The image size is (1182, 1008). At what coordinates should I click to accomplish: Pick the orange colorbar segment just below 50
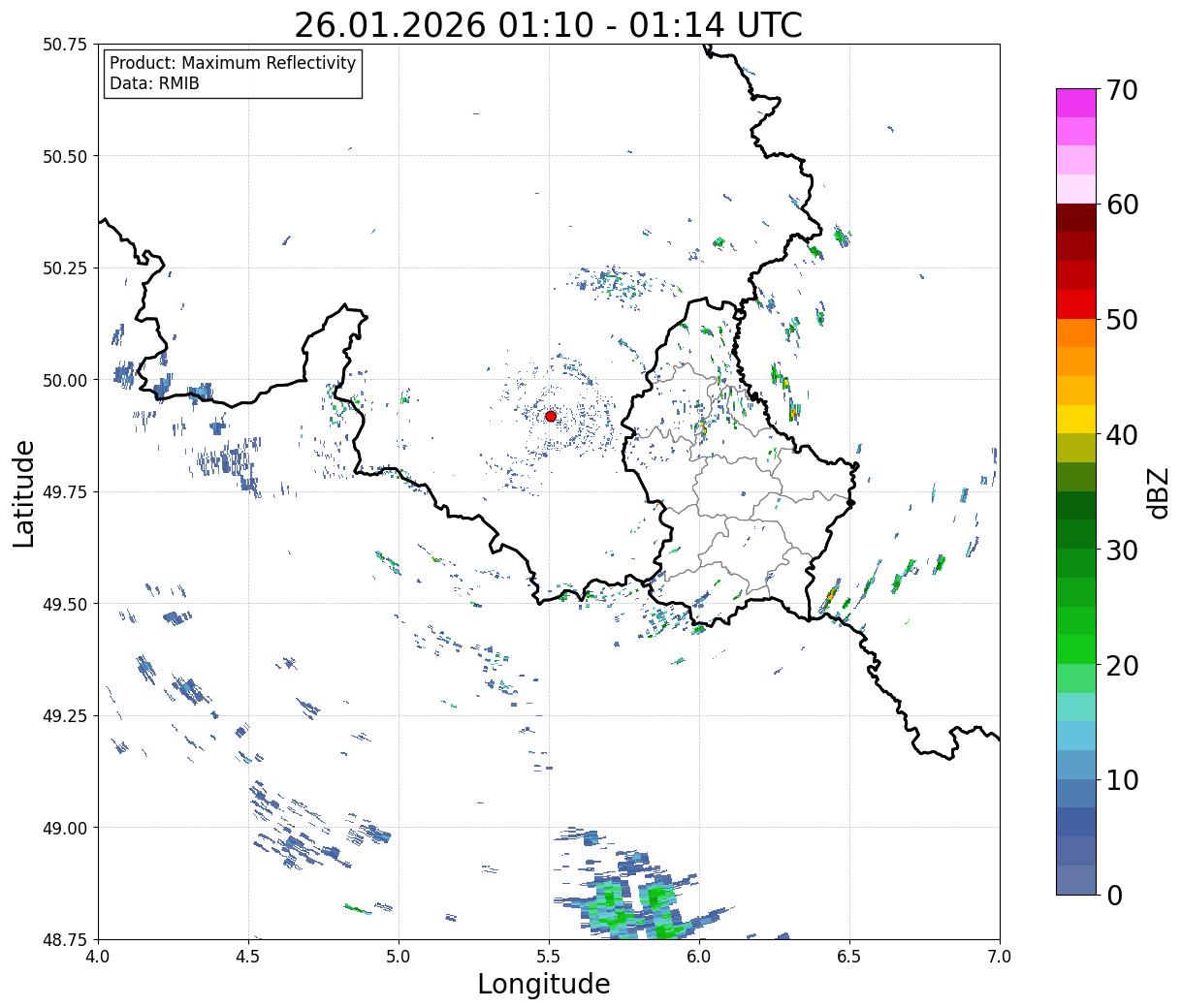(x=1075, y=332)
